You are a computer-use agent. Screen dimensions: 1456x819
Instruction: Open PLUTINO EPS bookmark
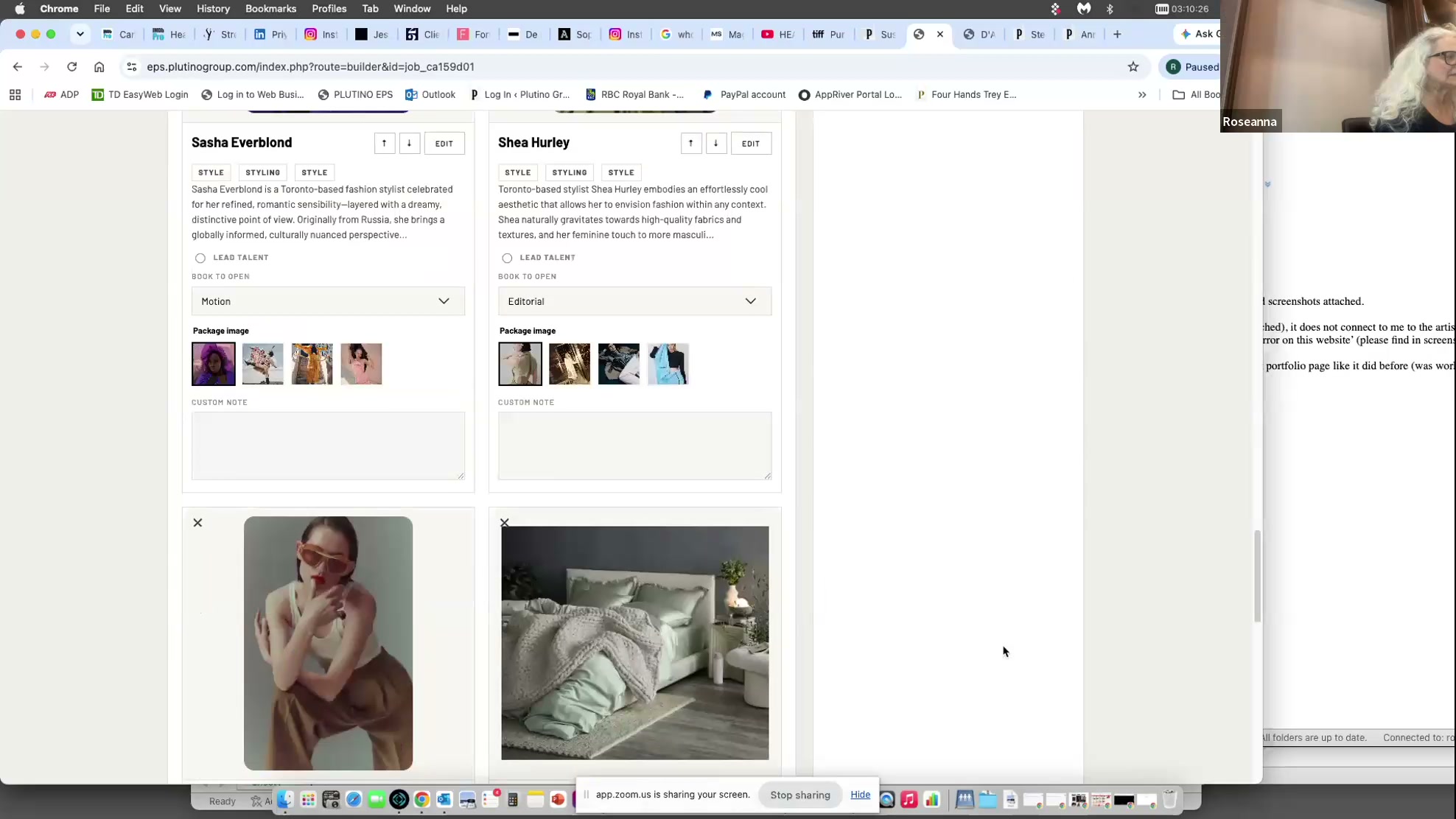pyautogui.click(x=355, y=94)
